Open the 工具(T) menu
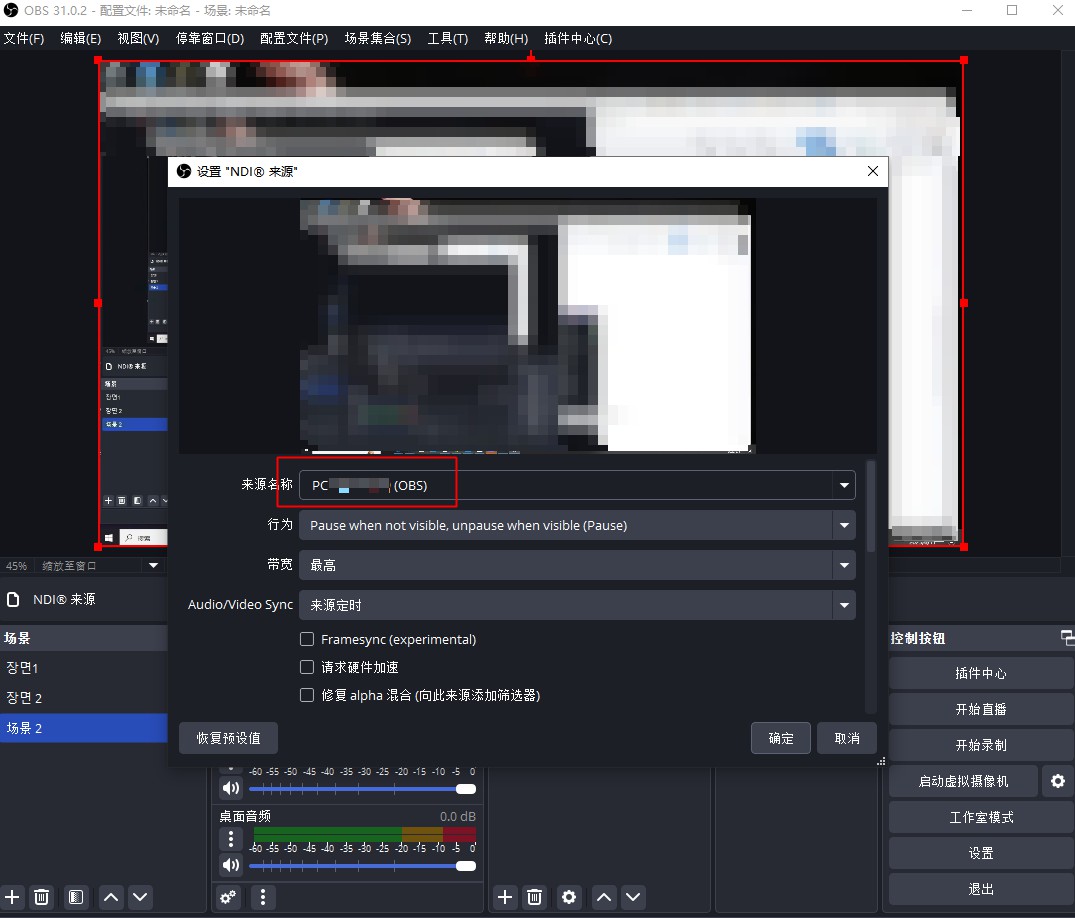This screenshot has height=918, width=1075. (x=448, y=38)
